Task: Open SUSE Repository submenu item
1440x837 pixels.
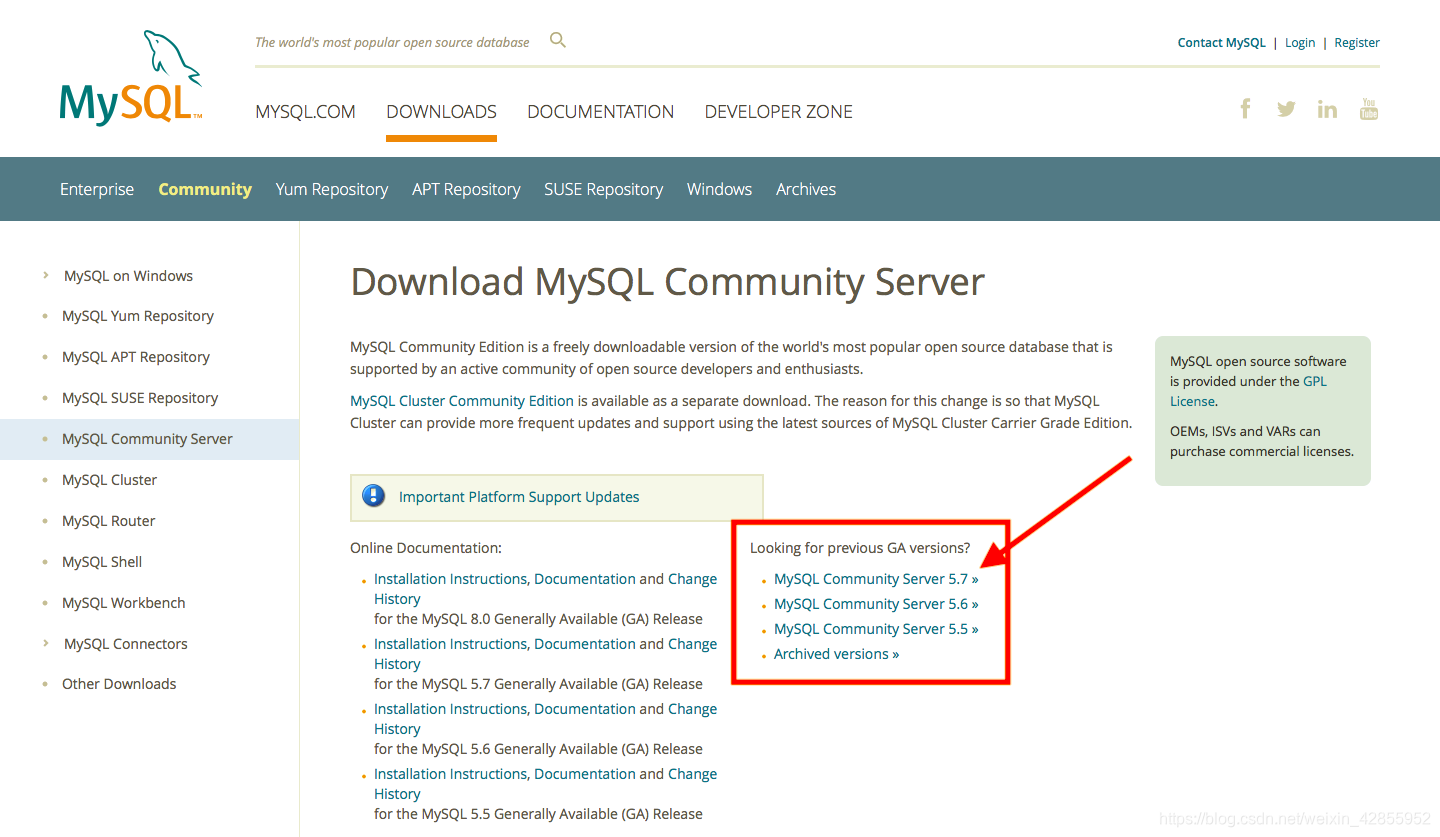Action: pyautogui.click(x=603, y=189)
